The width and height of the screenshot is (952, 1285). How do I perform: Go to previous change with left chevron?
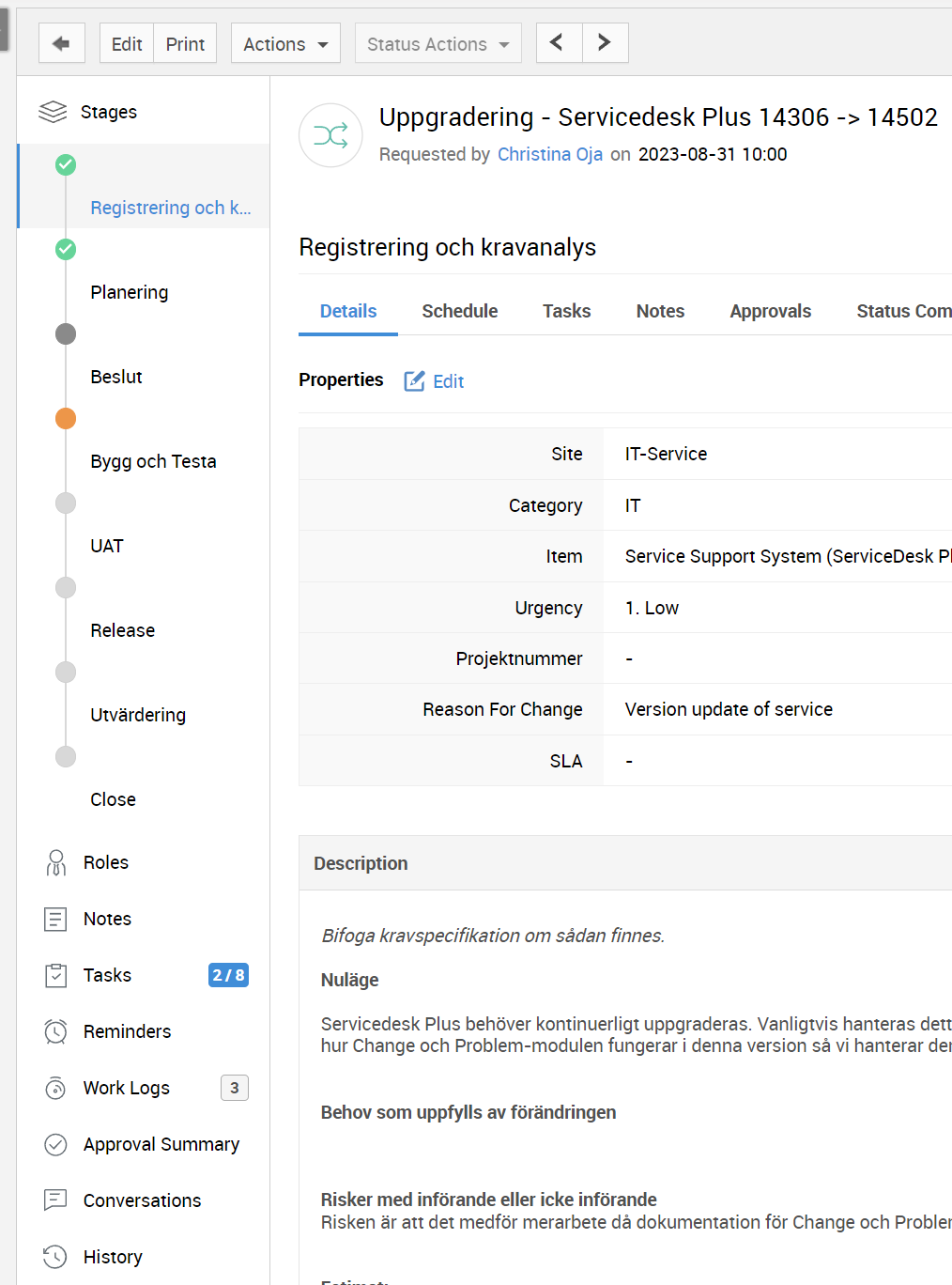tap(560, 43)
